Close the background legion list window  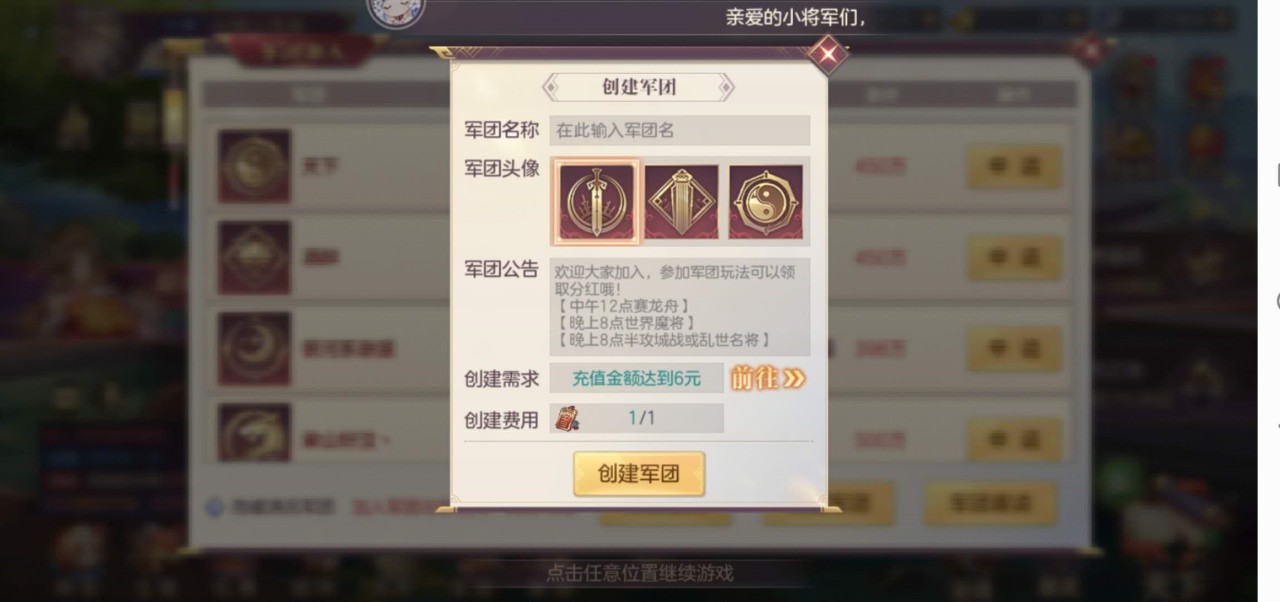point(1092,48)
